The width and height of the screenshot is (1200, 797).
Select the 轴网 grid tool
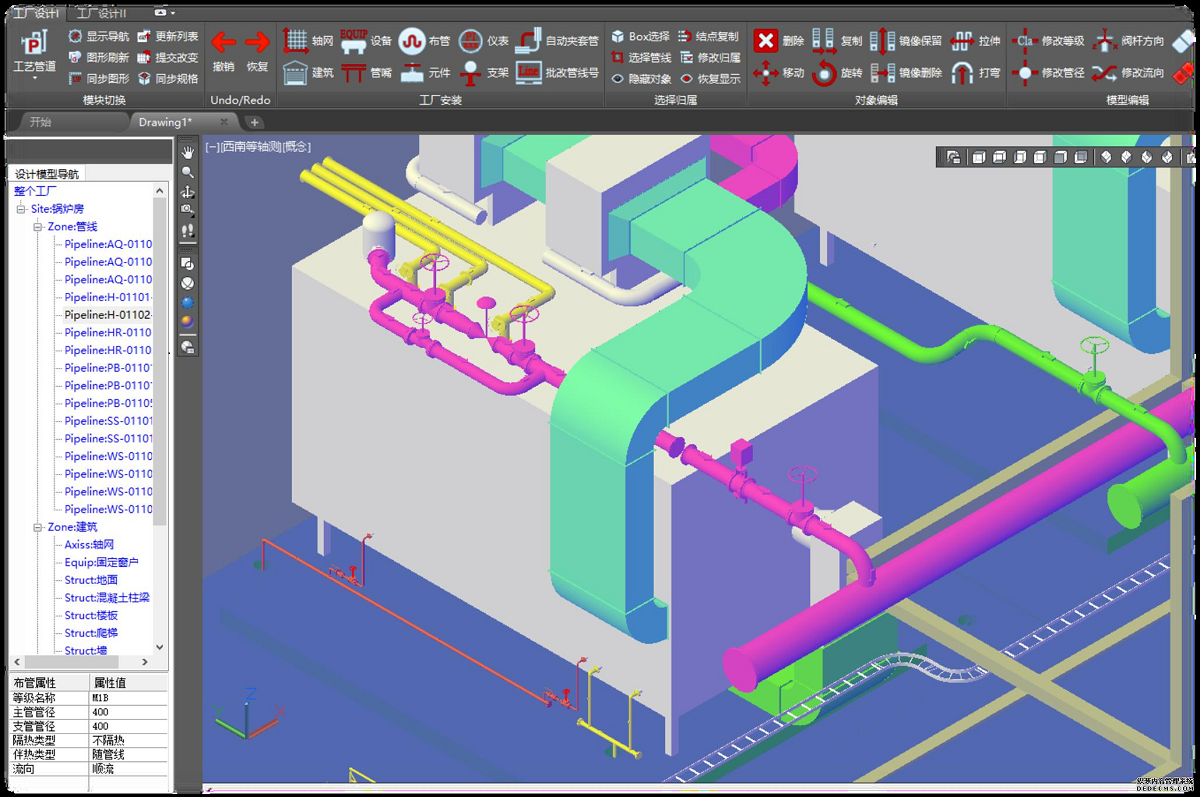(x=308, y=41)
